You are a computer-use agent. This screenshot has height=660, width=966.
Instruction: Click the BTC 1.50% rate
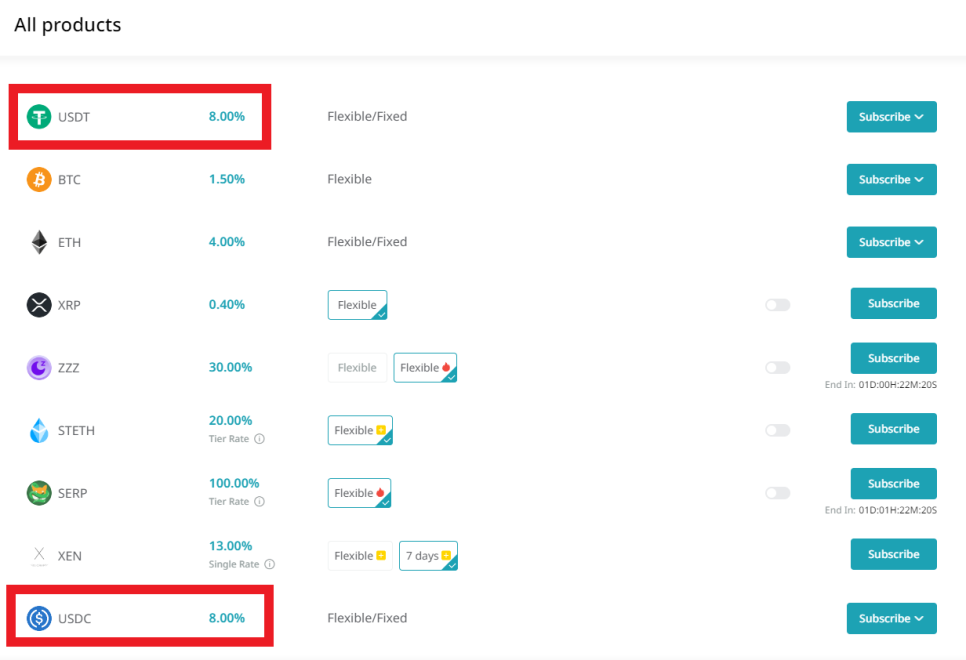[227, 179]
